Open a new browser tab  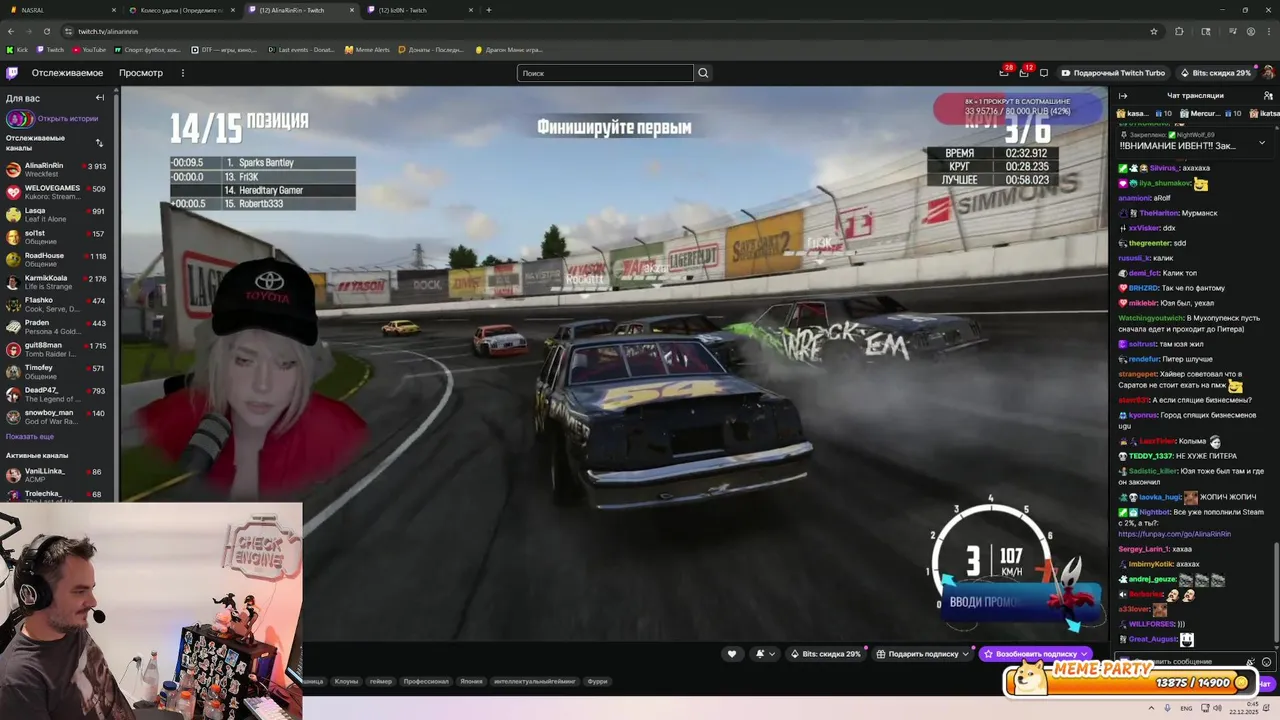(488, 10)
